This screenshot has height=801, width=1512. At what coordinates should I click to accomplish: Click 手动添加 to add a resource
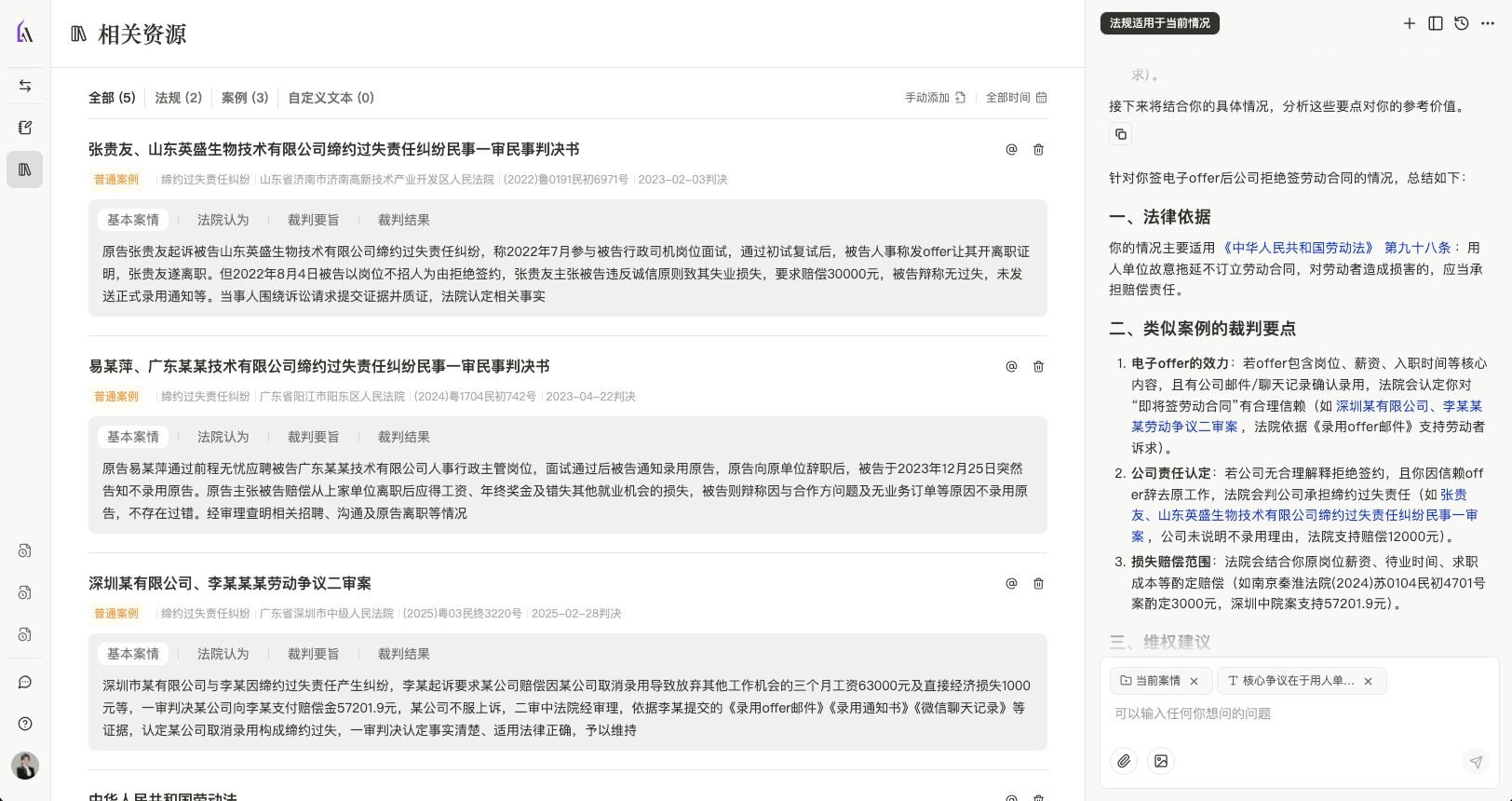click(935, 98)
